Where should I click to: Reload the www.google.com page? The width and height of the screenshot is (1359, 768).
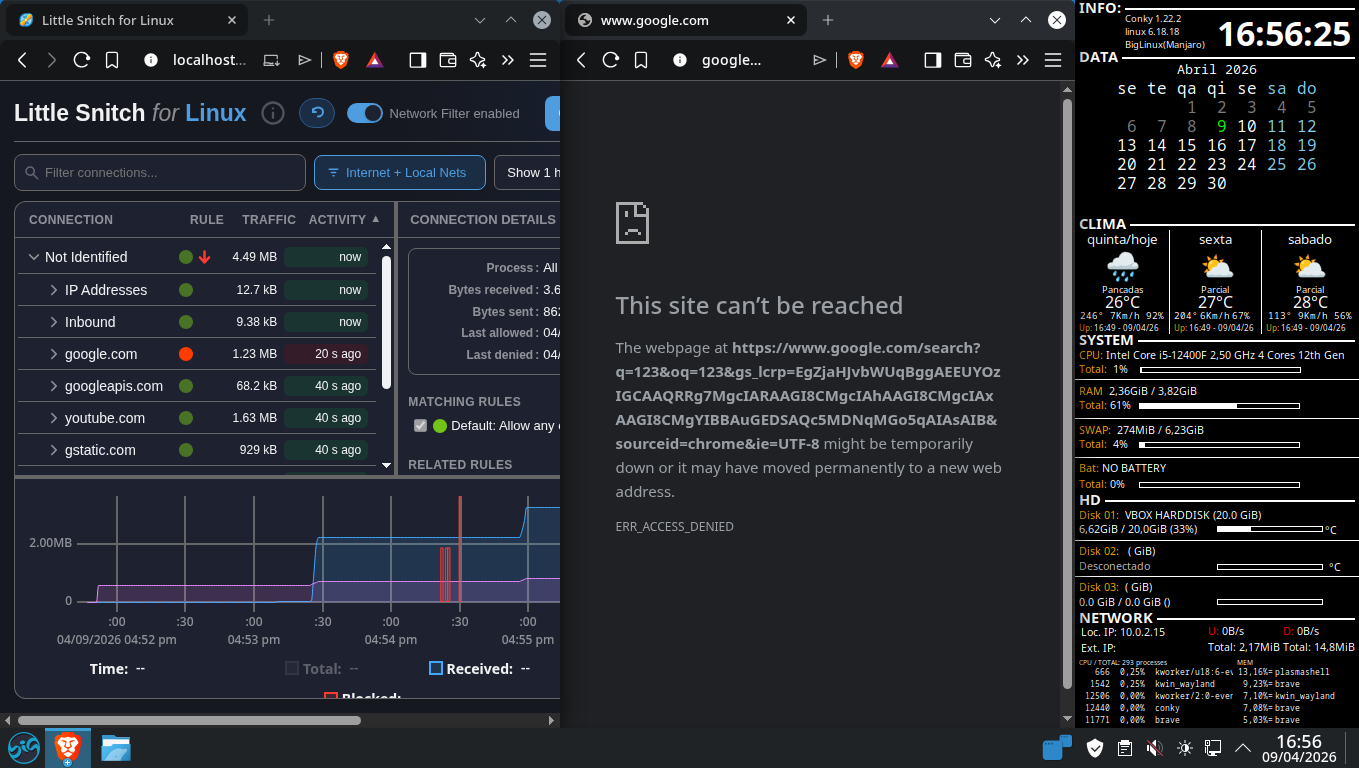point(610,60)
